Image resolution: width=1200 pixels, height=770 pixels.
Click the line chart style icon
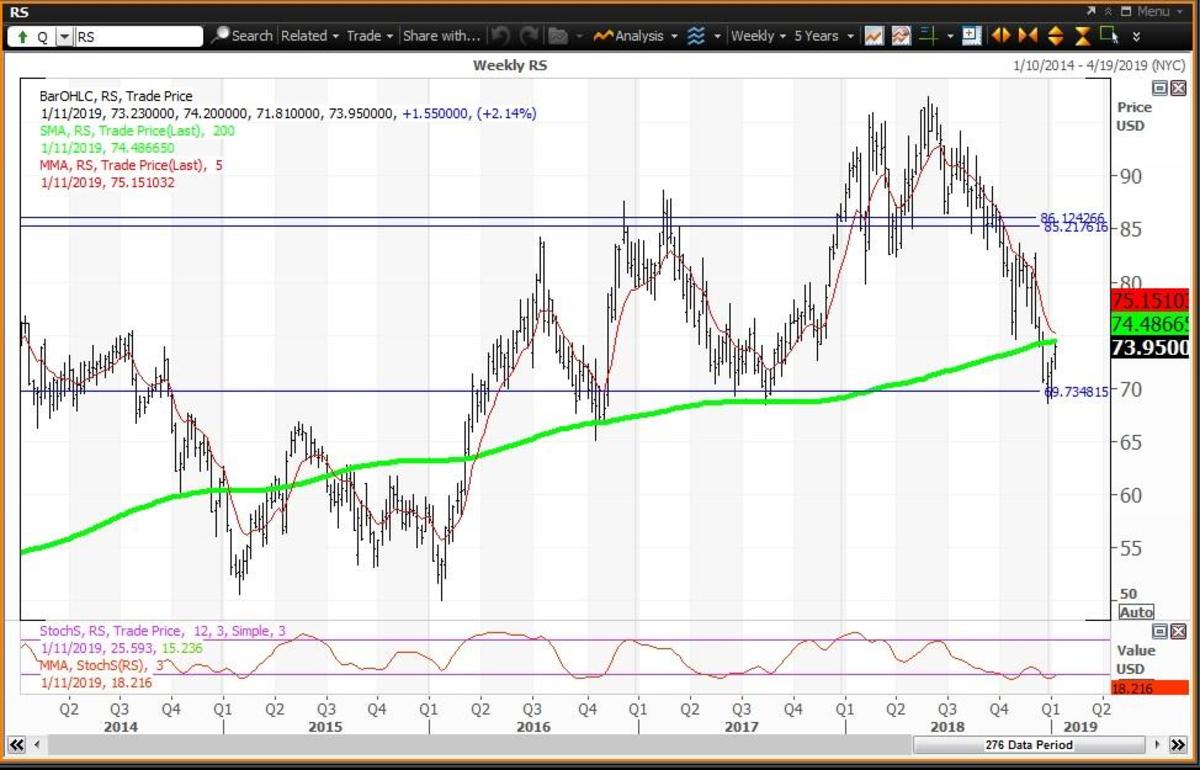(x=874, y=36)
